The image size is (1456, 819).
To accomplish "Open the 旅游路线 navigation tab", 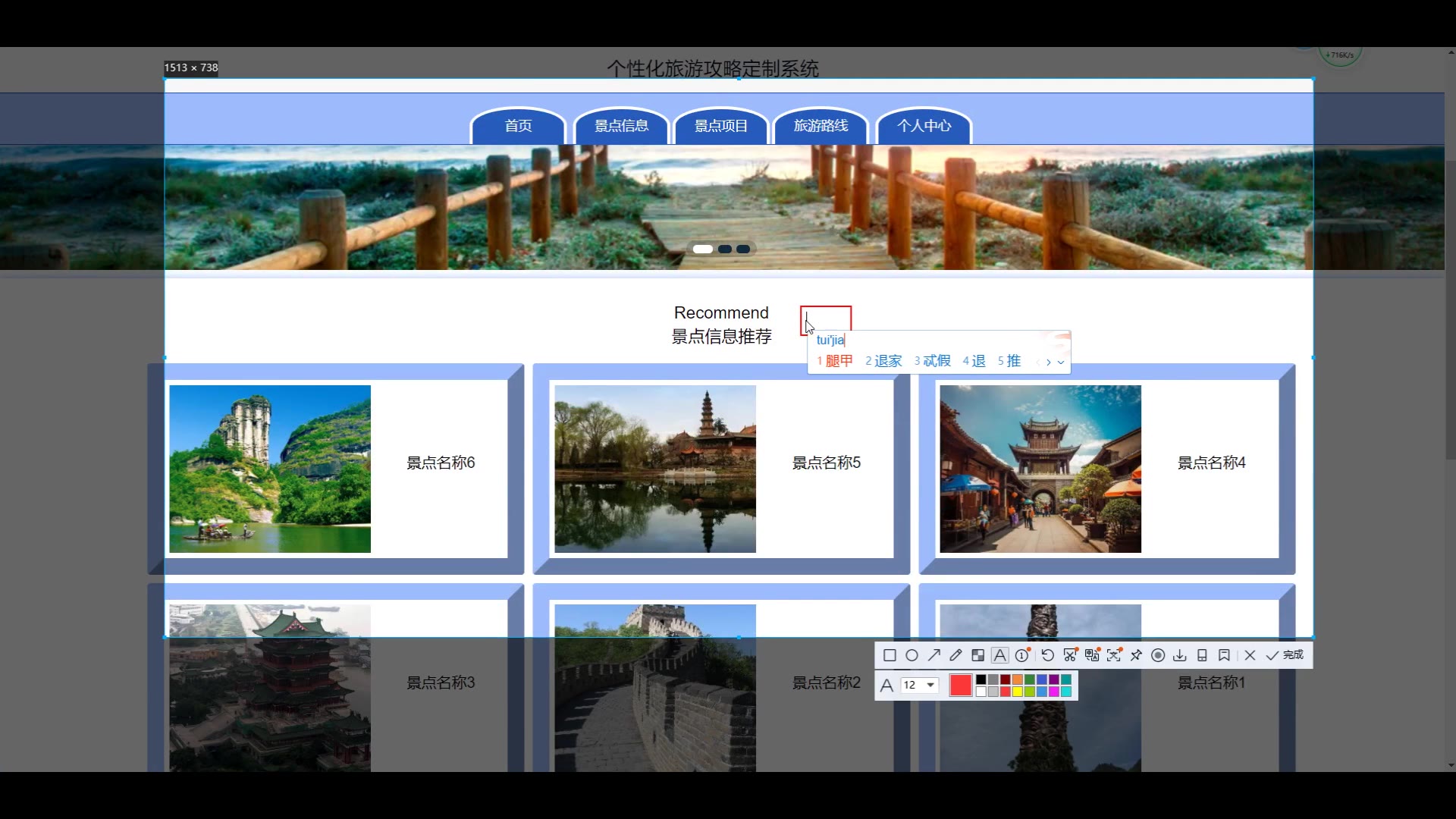I will [821, 126].
